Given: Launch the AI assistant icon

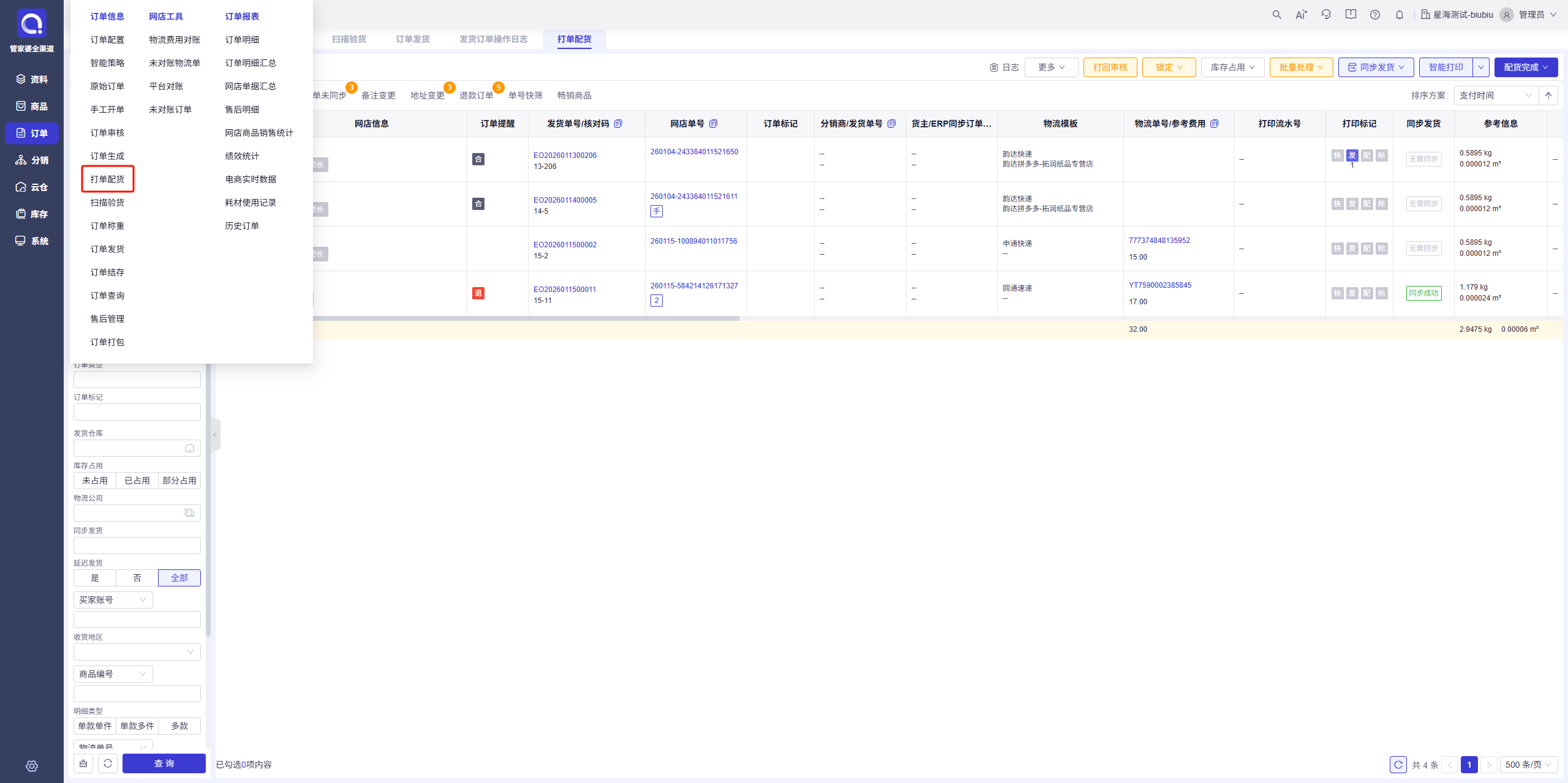Looking at the screenshot, I should coord(1301,15).
